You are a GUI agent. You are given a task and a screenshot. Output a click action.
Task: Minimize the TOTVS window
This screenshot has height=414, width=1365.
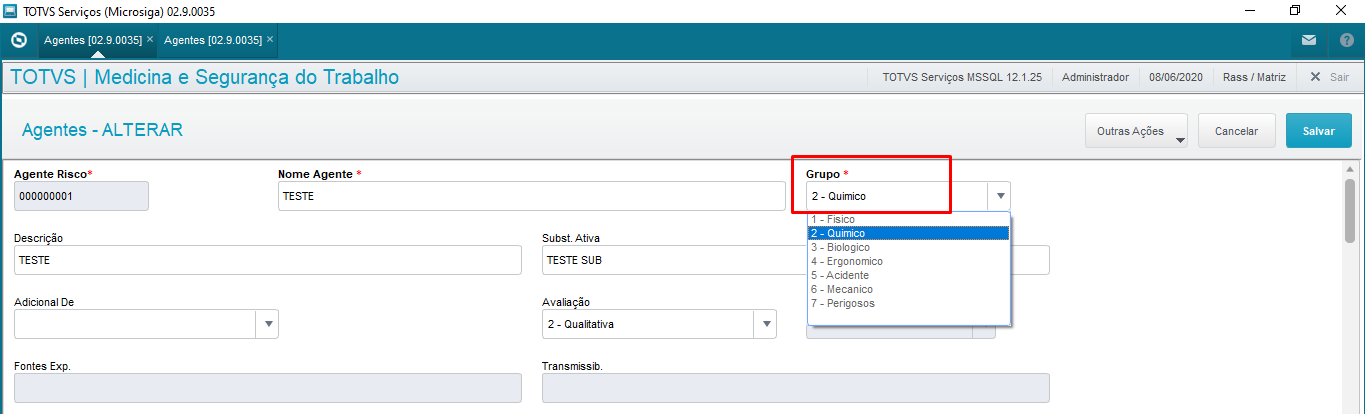coord(1249,11)
